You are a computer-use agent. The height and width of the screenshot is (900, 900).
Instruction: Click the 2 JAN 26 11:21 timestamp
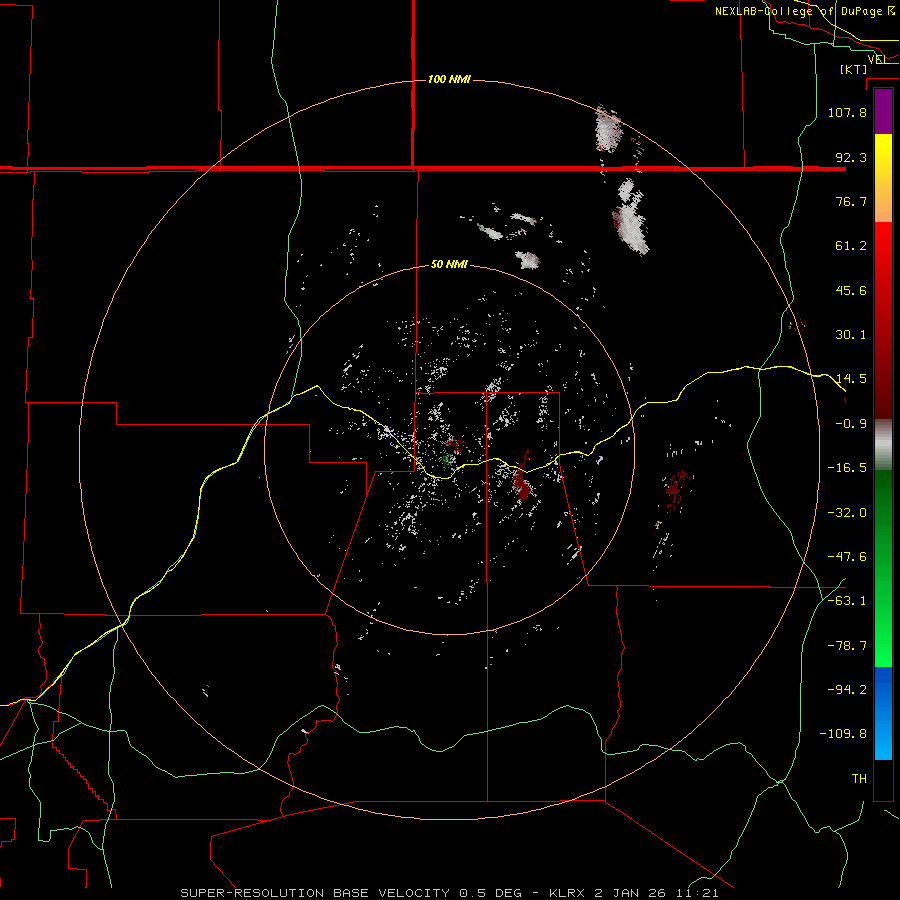[x=657, y=893]
